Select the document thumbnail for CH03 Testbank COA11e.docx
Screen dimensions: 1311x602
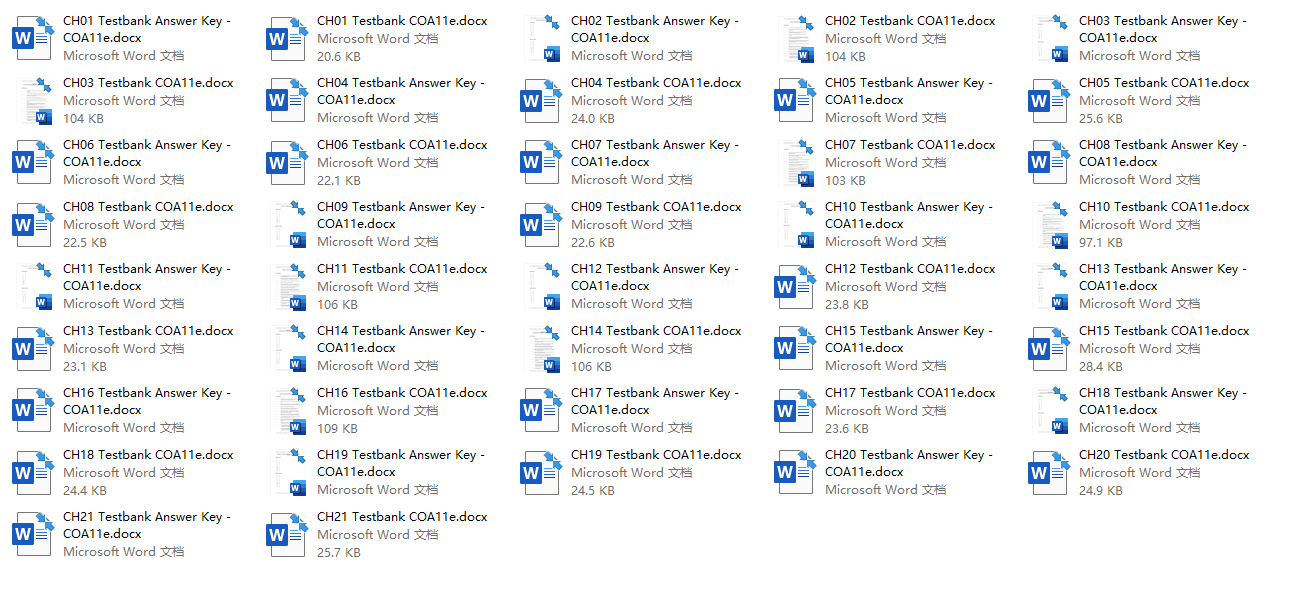tap(35, 100)
